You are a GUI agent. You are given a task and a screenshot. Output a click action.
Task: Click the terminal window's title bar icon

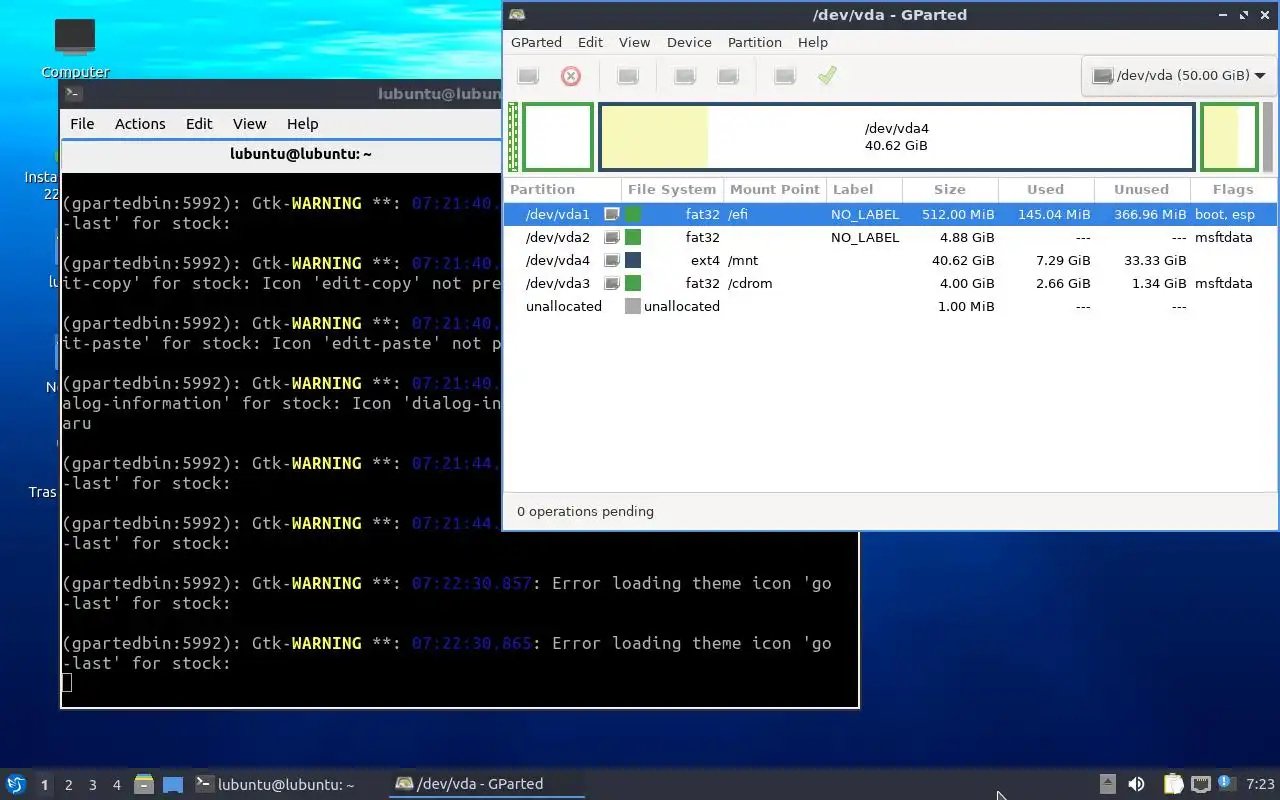coord(72,93)
